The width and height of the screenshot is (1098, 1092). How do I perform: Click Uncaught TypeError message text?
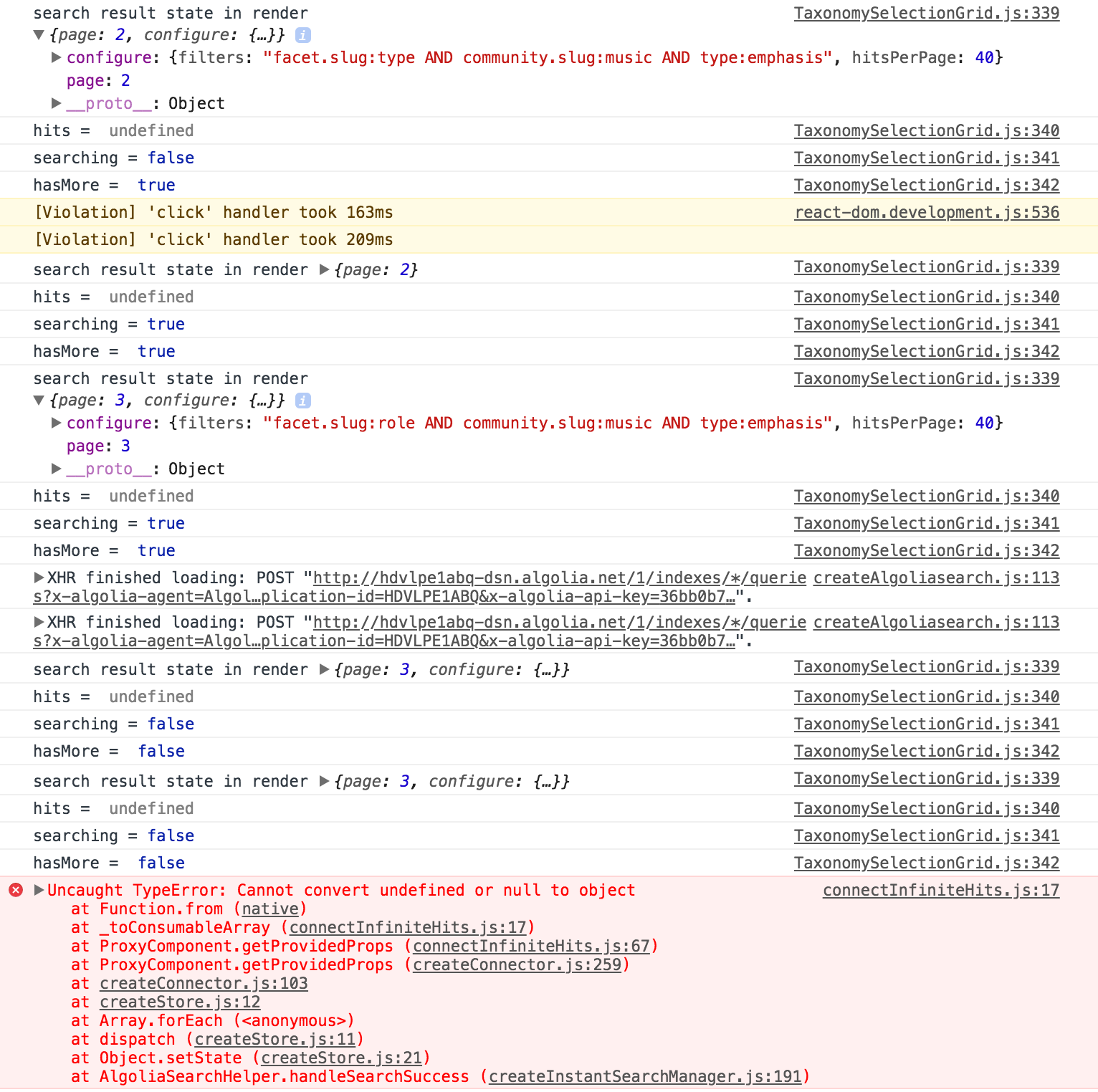[341, 890]
